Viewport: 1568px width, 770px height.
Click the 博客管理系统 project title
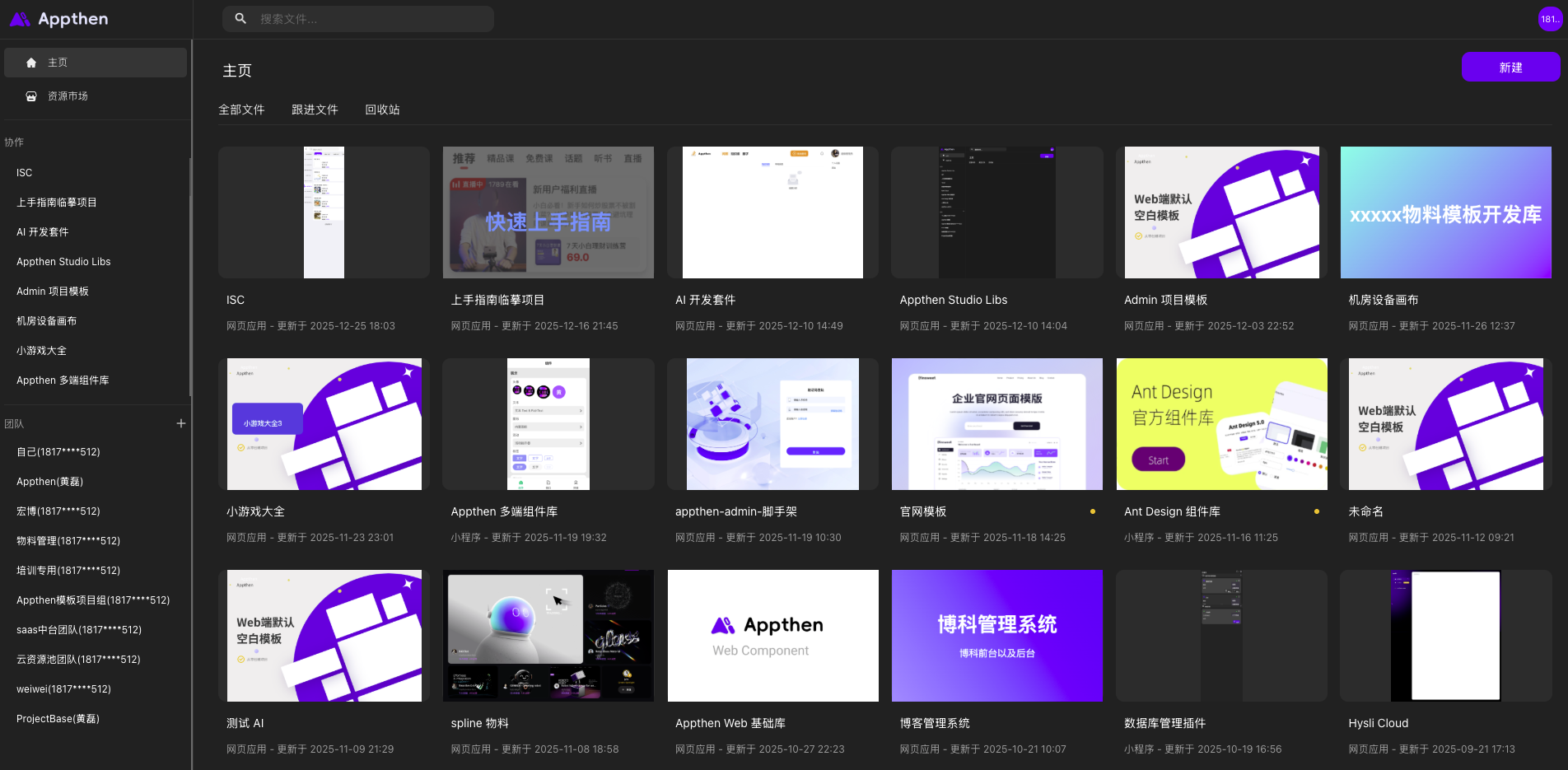935,723
